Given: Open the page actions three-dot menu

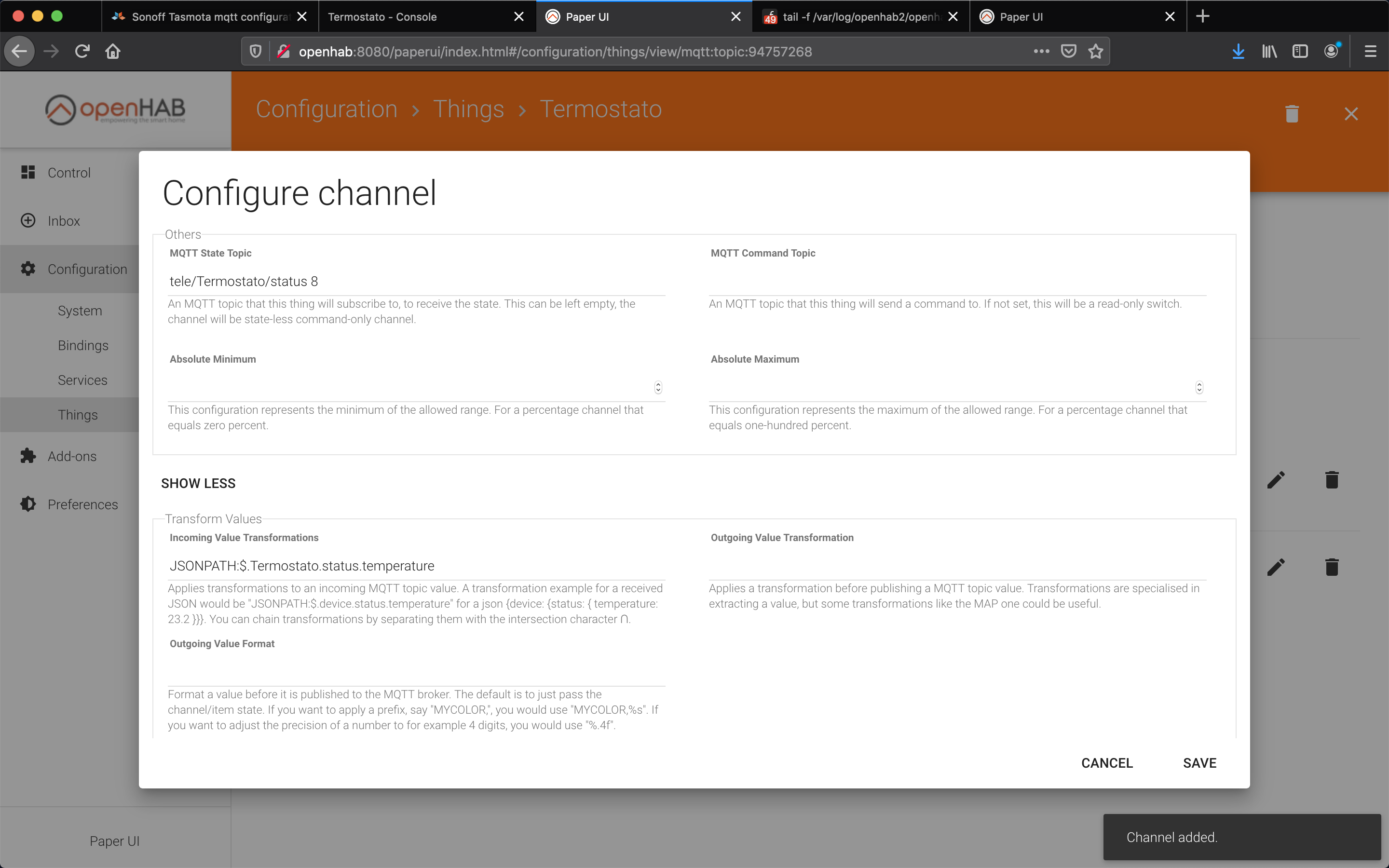Looking at the screenshot, I should click(x=1041, y=52).
